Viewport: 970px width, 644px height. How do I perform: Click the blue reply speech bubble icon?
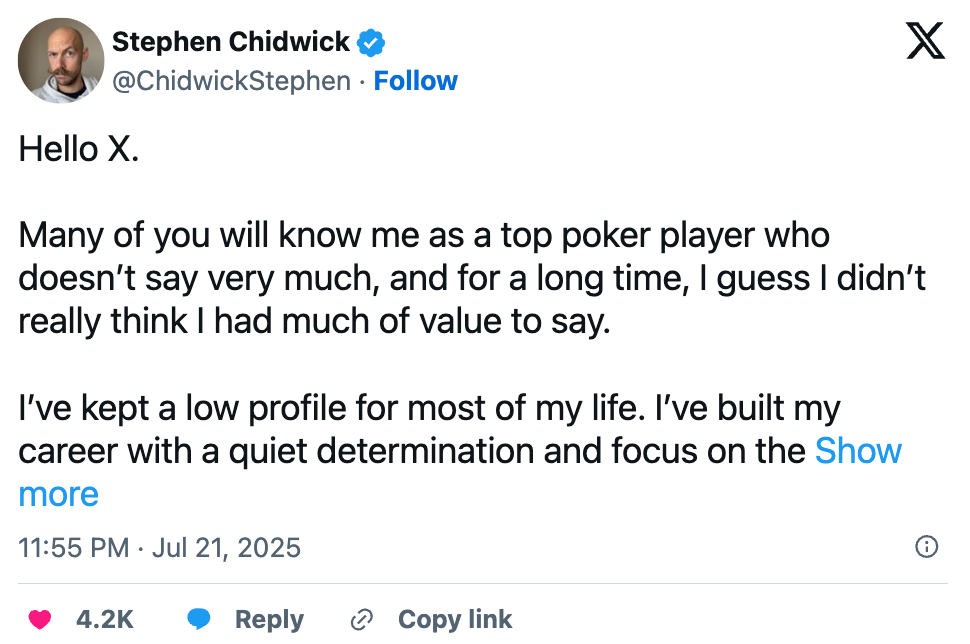199,619
